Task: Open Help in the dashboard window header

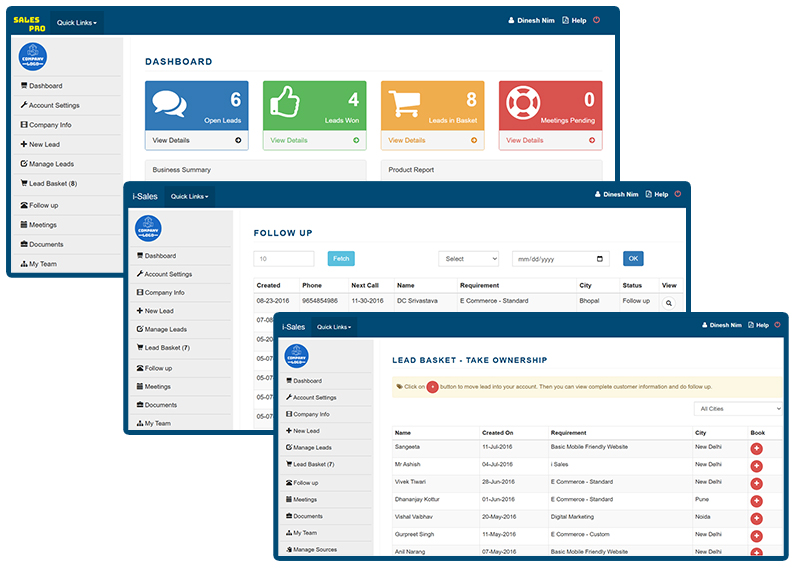Action: 574,20
